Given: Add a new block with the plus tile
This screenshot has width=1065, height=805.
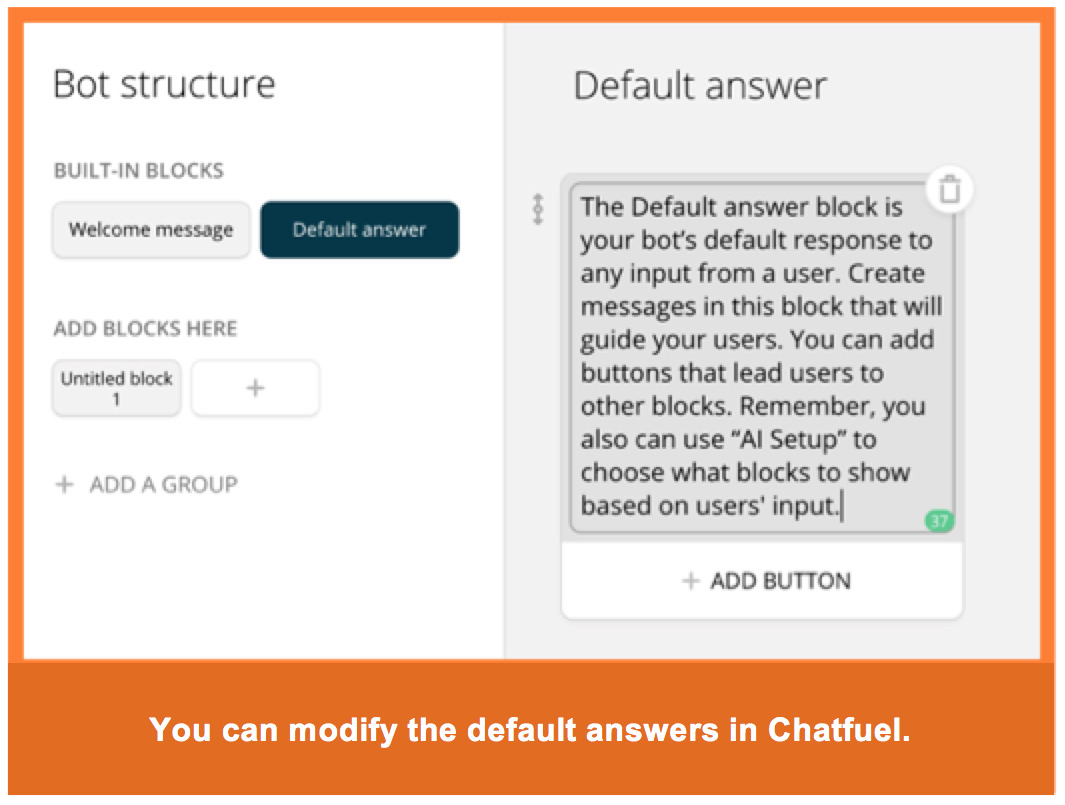Looking at the screenshot, I should coord(255,388).
